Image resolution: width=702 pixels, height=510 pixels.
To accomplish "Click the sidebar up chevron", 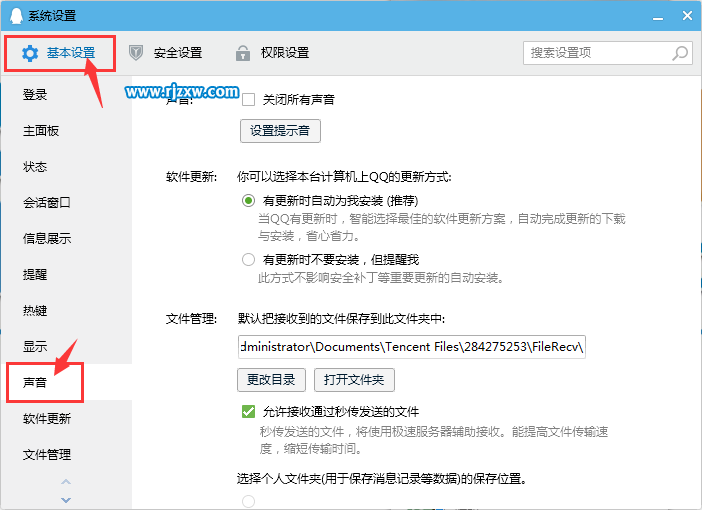I will tap(66, 482).
